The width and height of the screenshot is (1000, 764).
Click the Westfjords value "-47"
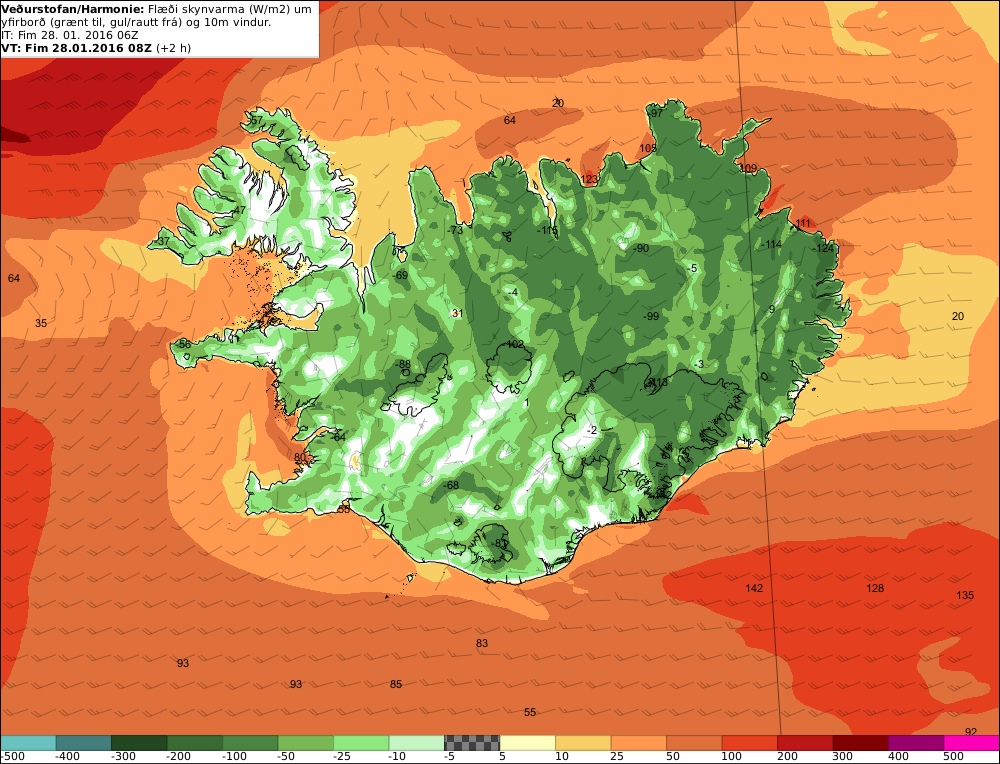(x=239, y=210)
